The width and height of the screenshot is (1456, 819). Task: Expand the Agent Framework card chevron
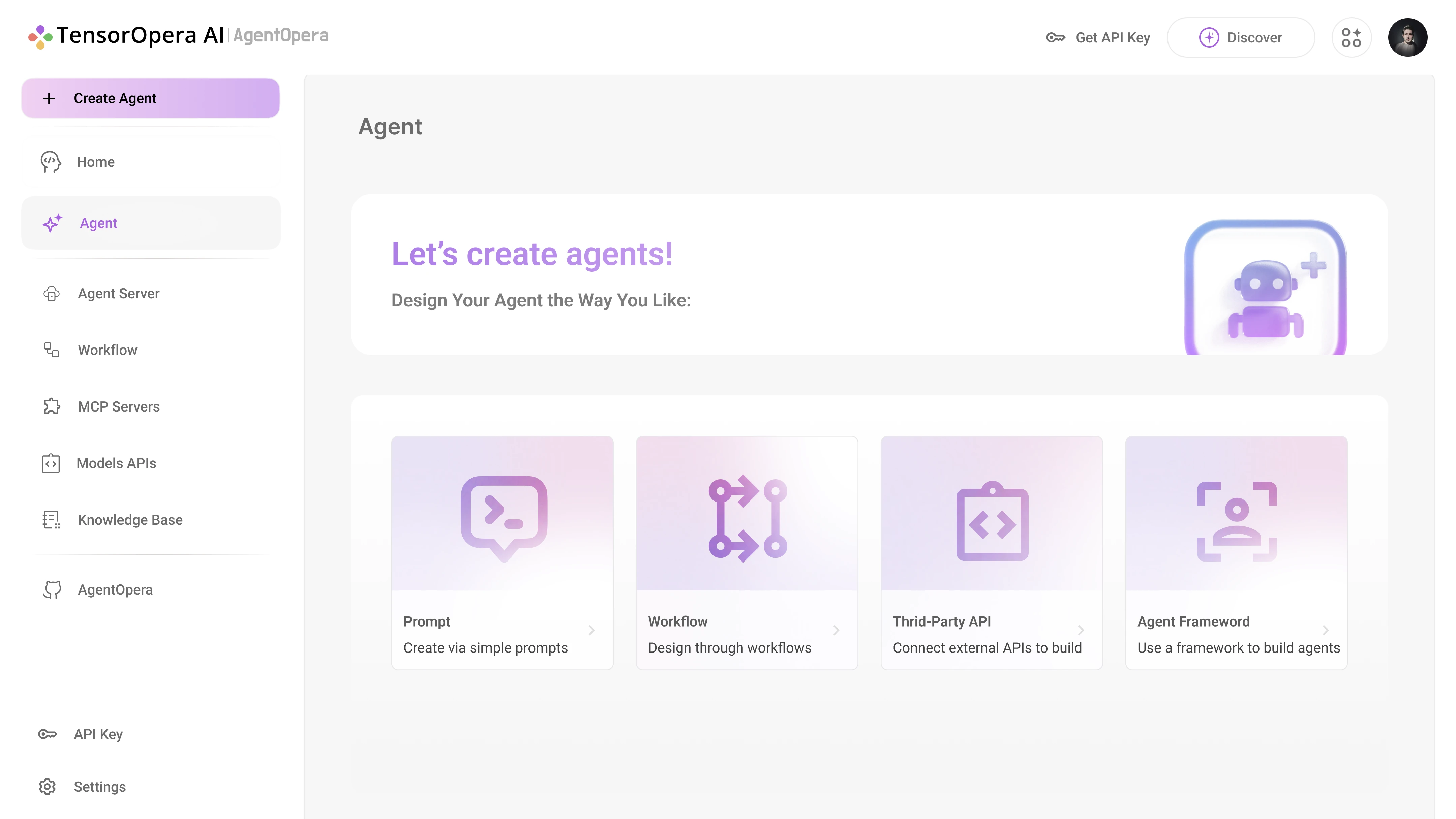1327,630
